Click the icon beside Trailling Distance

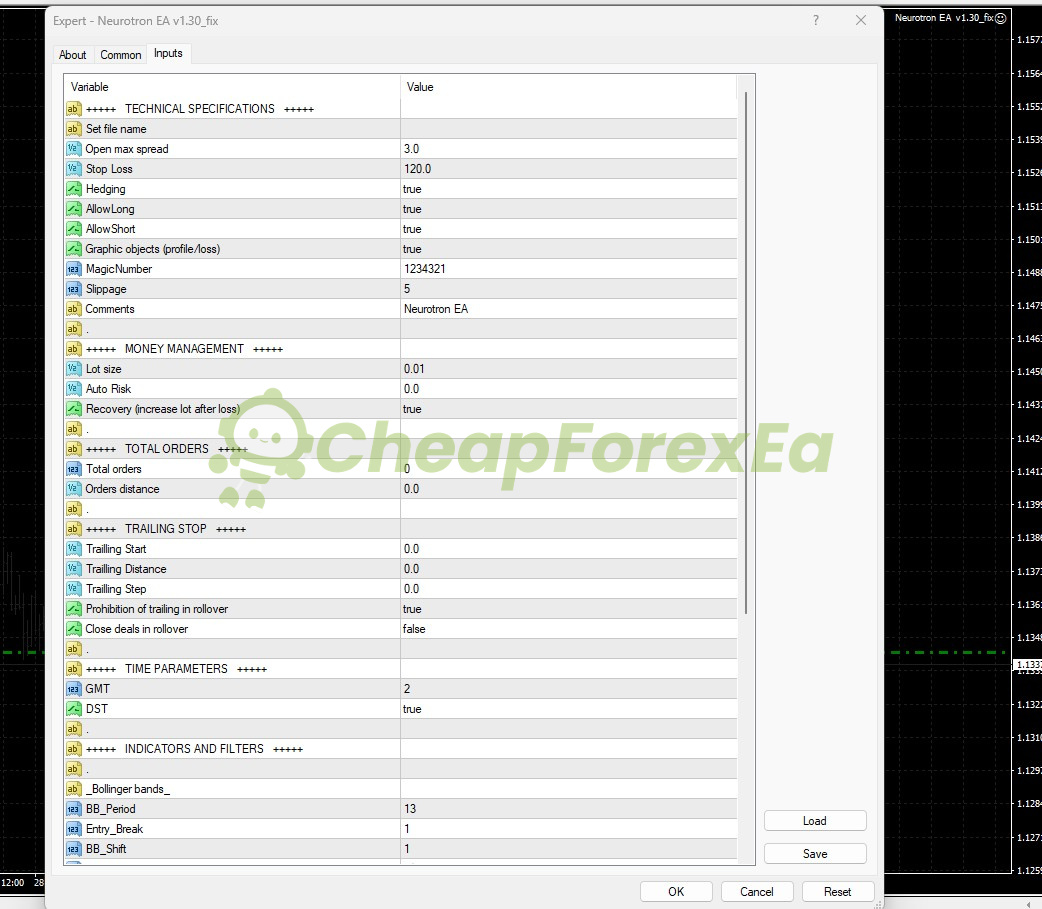74,569
